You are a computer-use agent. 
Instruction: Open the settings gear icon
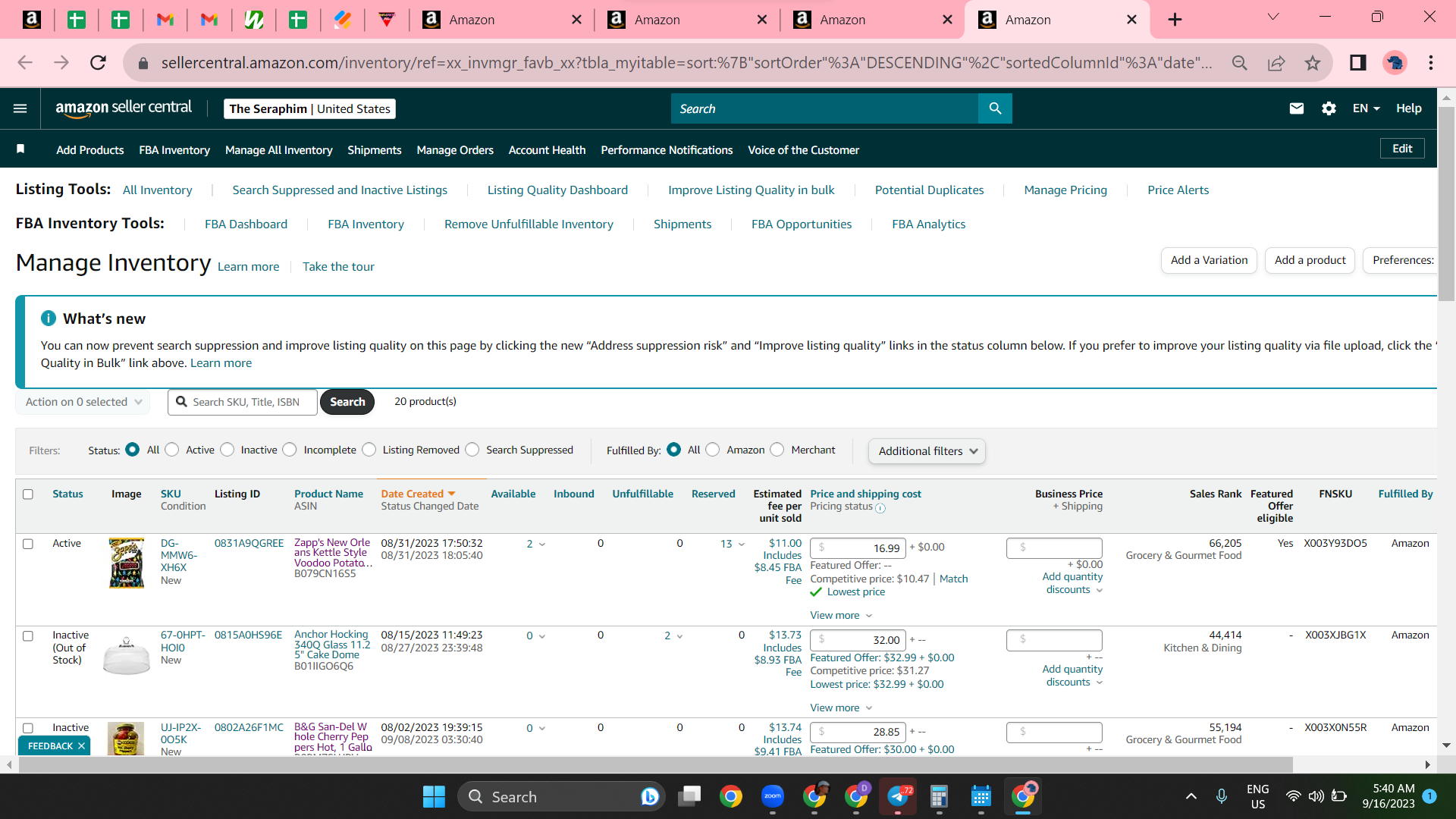point(1329,108)
